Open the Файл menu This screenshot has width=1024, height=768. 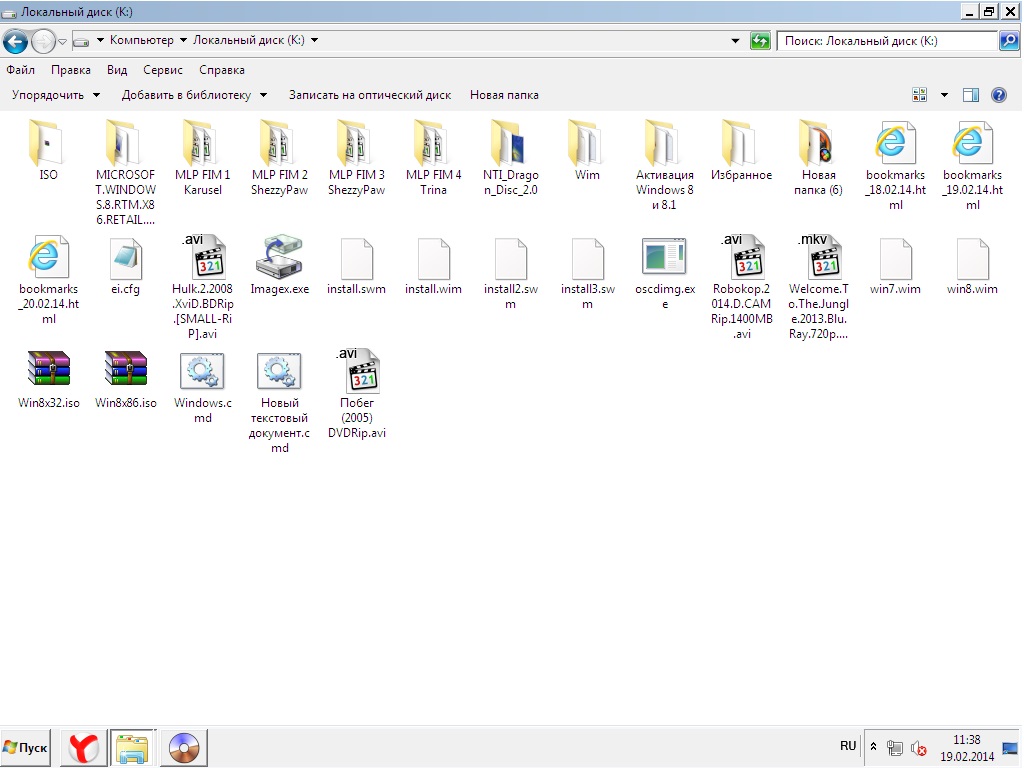(20, 70)
